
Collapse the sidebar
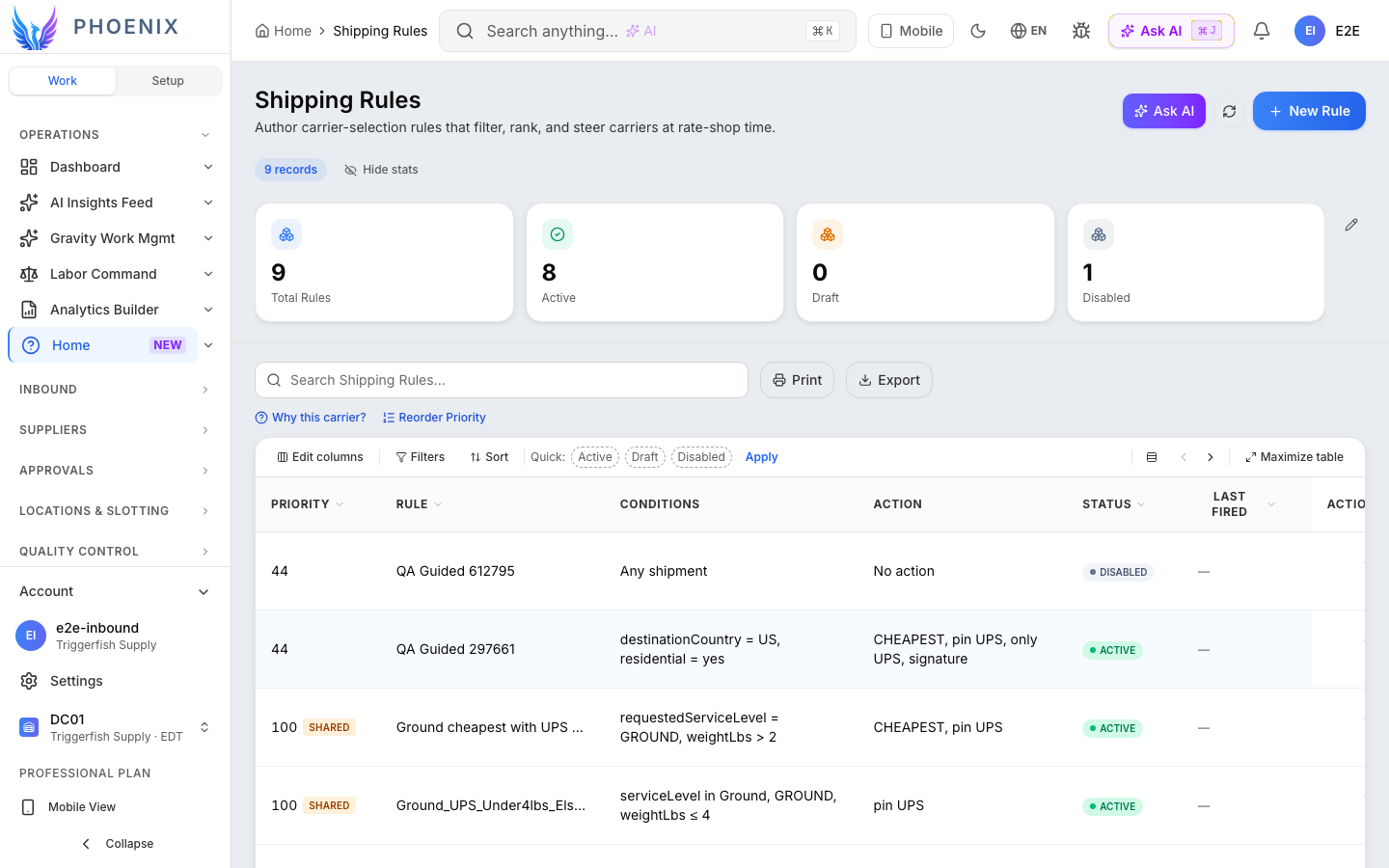115,844
